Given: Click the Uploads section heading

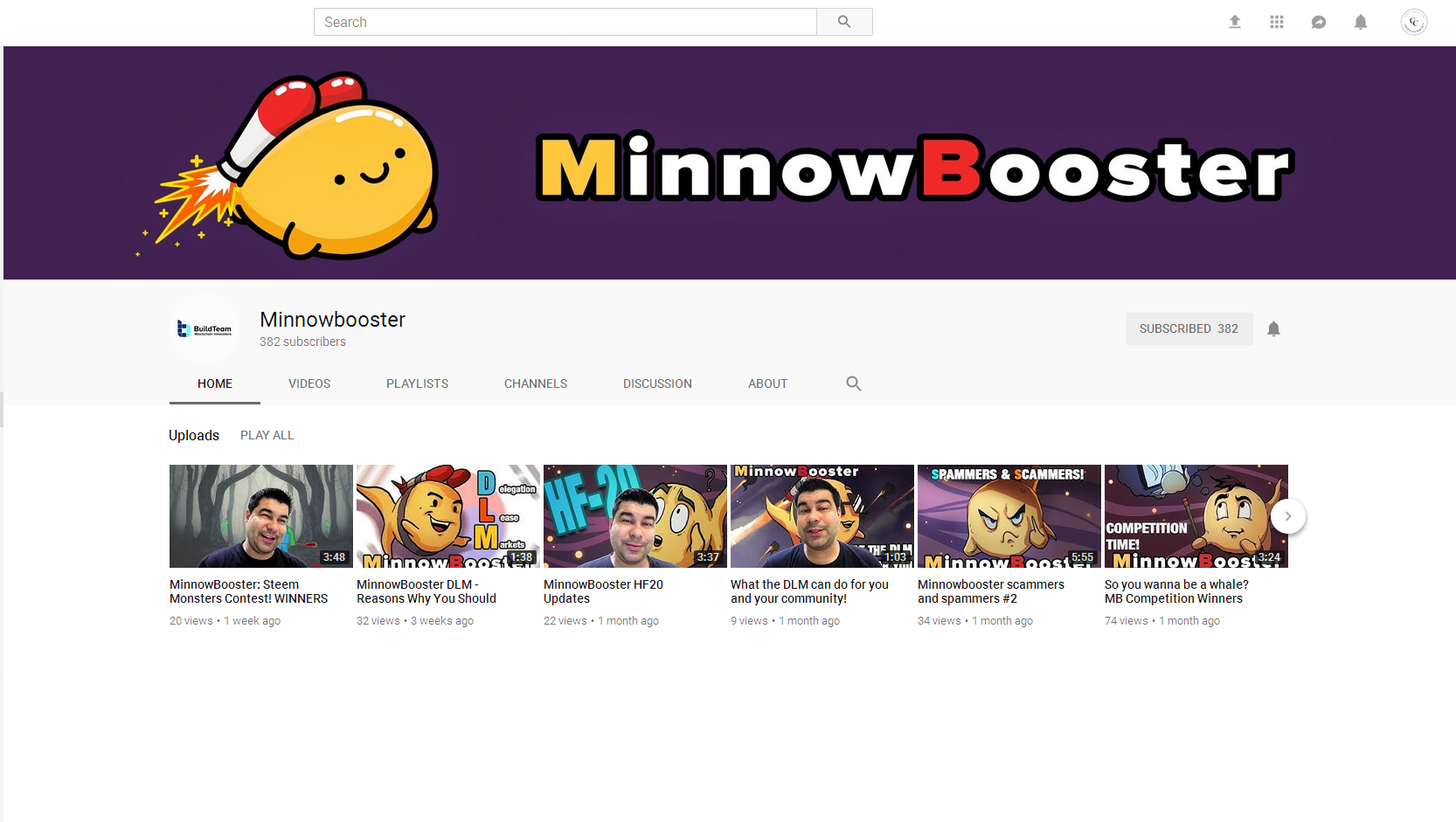Looking at the screenshot, I should tap(194, 435).
